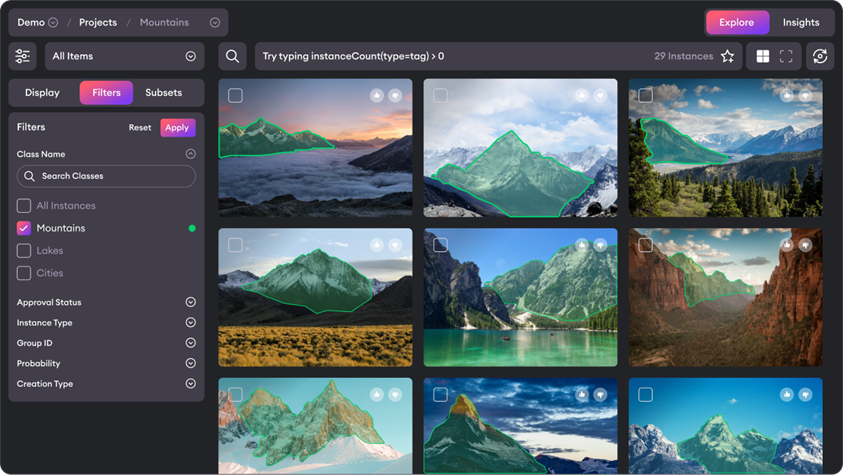Open the Insights tab
The image size is (843, 475).
[800, 23]
